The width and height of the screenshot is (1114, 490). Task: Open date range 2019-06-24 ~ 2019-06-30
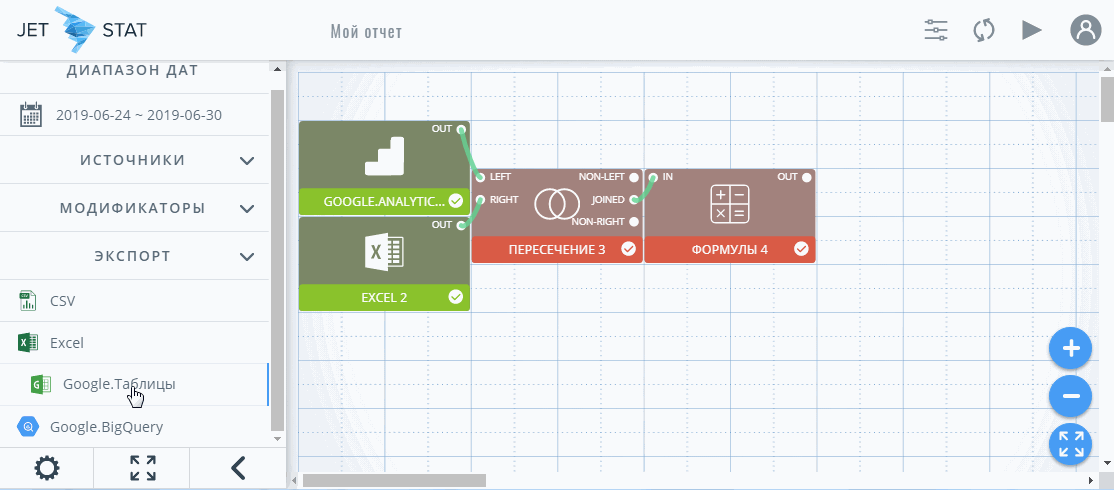tap(138, 114)
